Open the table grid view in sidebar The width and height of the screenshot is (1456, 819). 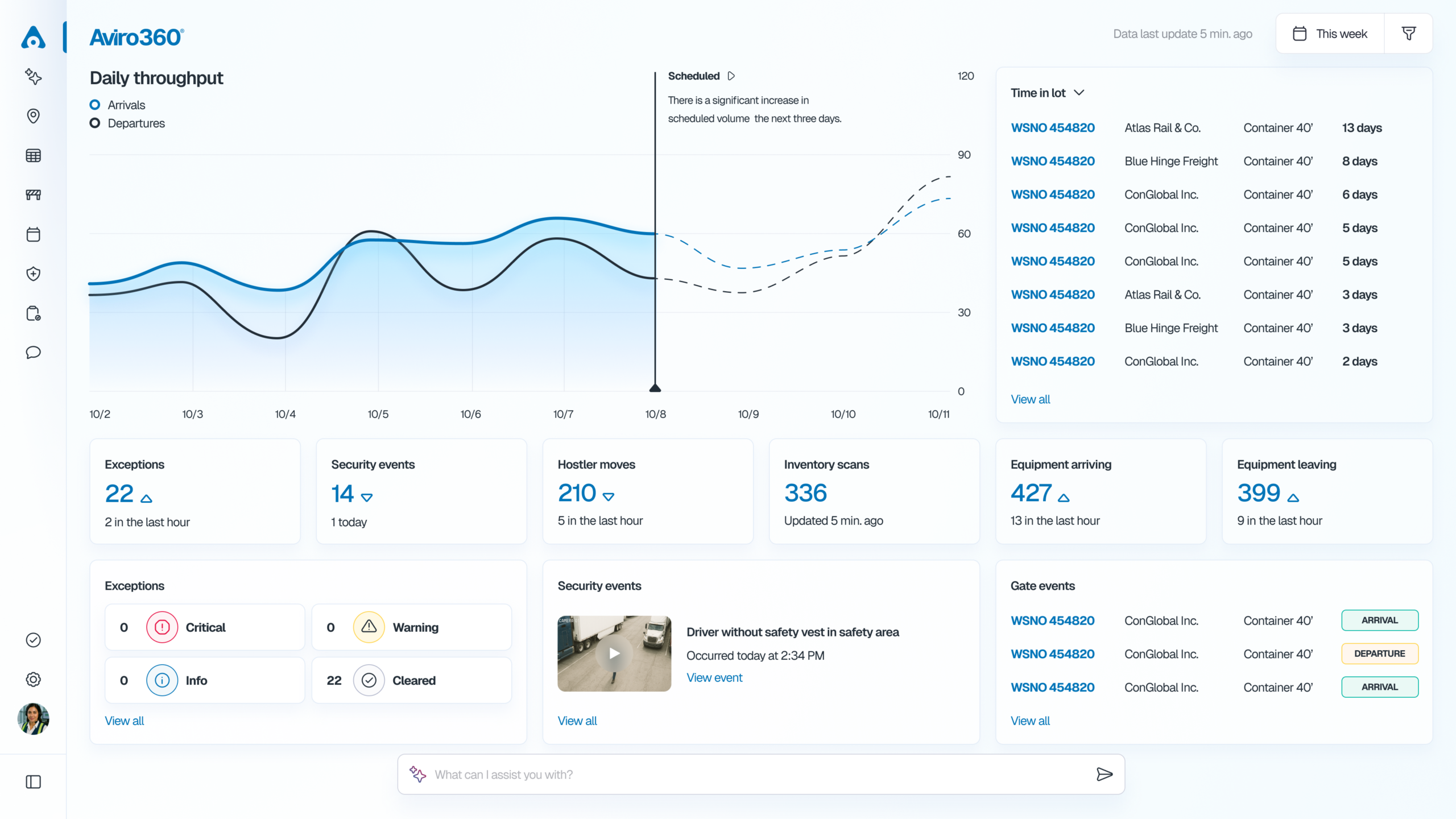tap(34, 155)
